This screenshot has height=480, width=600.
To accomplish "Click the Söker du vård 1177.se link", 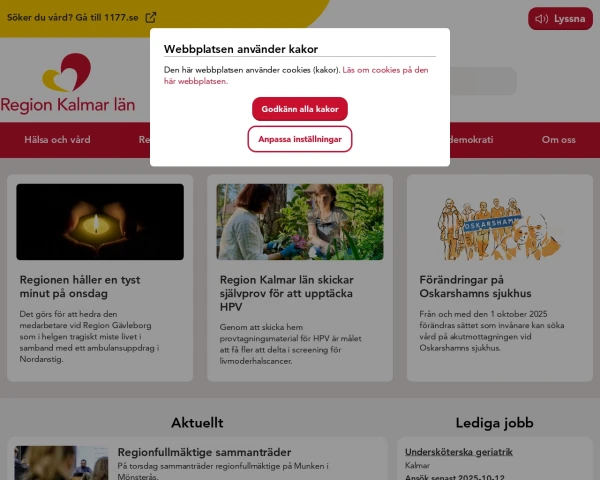I will [x=73, y=18].
